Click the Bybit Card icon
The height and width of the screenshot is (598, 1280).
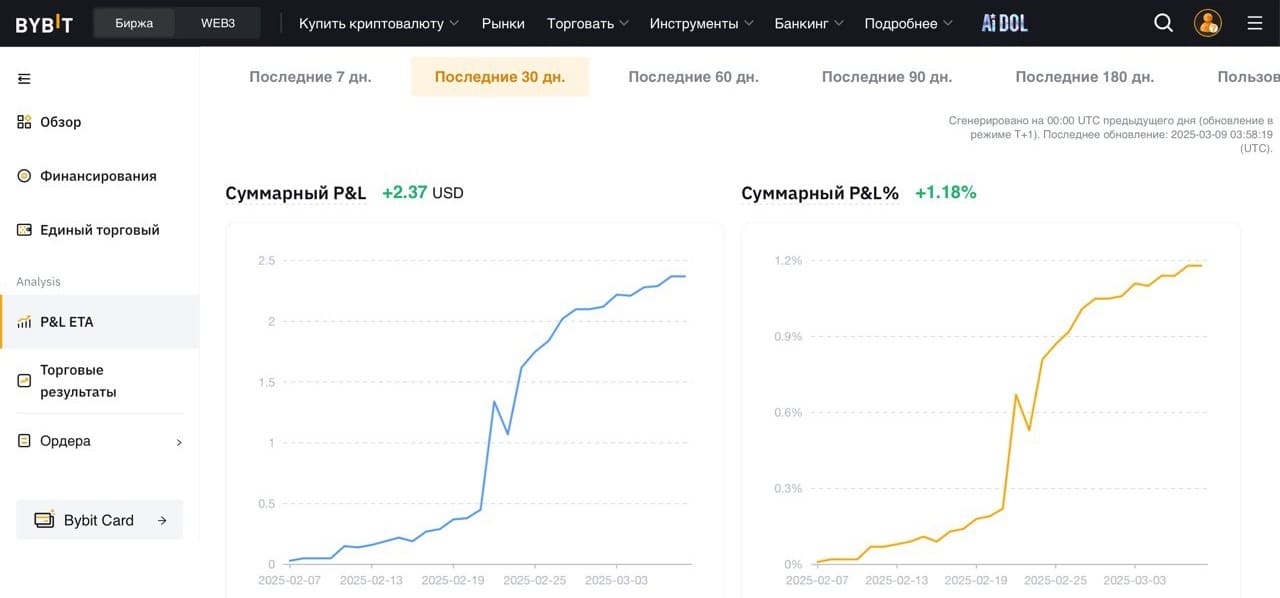click(x=44, y=520)
